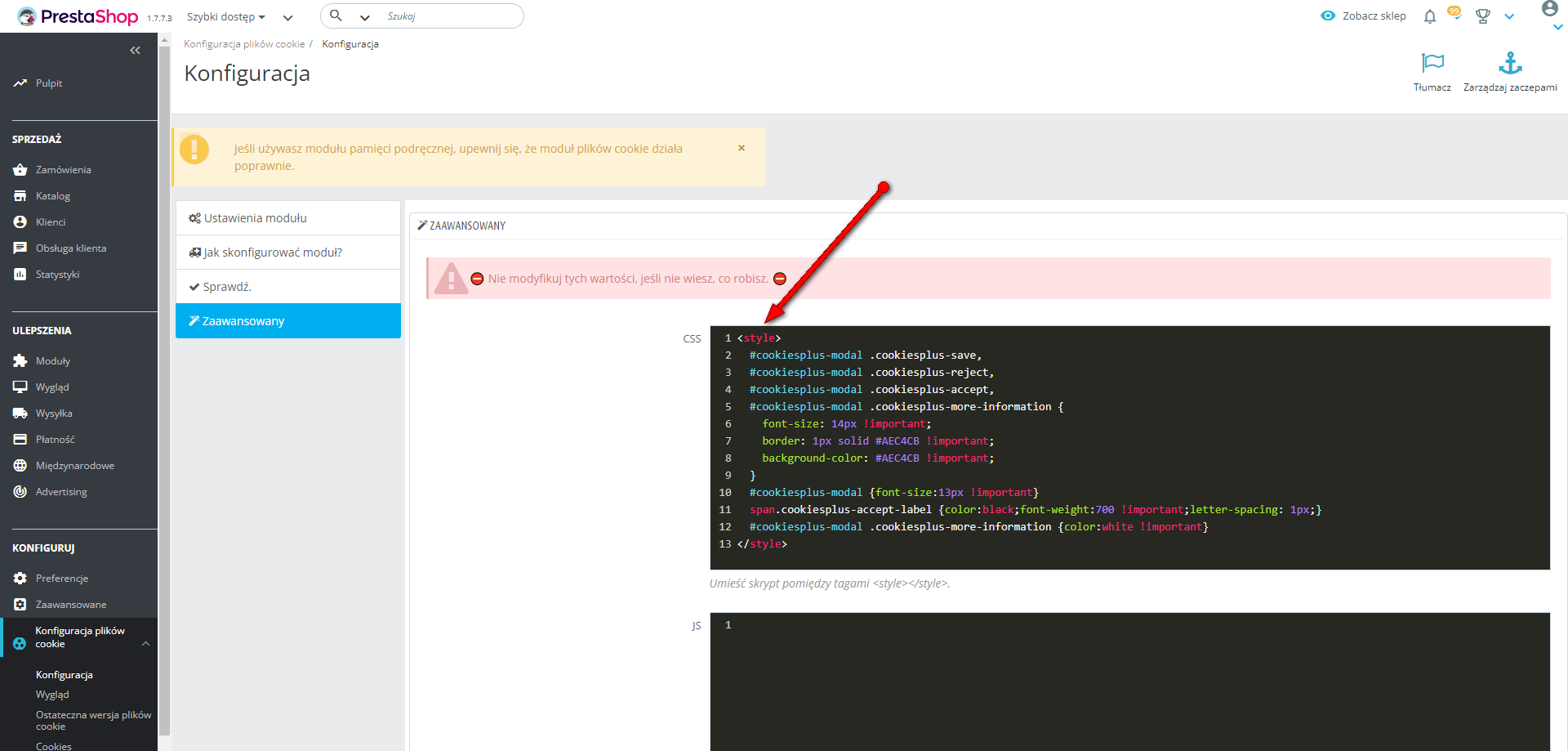
Task: Select the Zaawansowany tab
Action: point(287,321)
